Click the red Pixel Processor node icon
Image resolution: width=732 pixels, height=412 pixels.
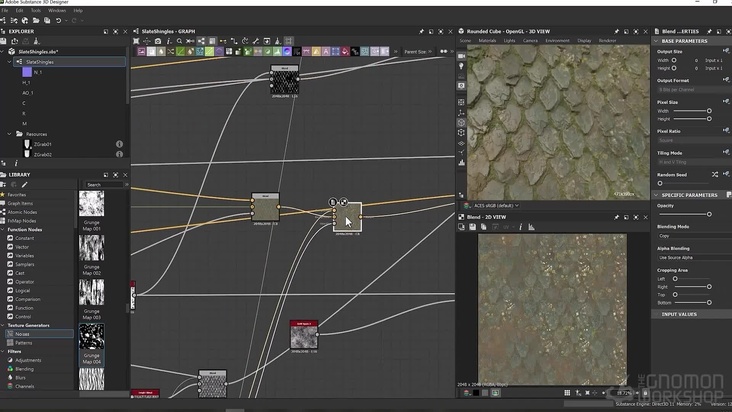pyautogui.click(x=345, y=51)
